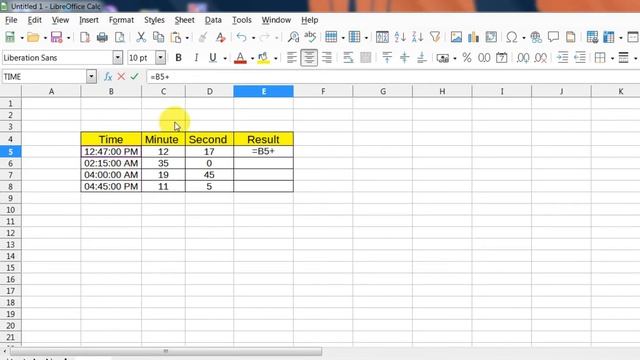640x360 pixels.
Task: Open the Data menu
Action: point(213,20)
